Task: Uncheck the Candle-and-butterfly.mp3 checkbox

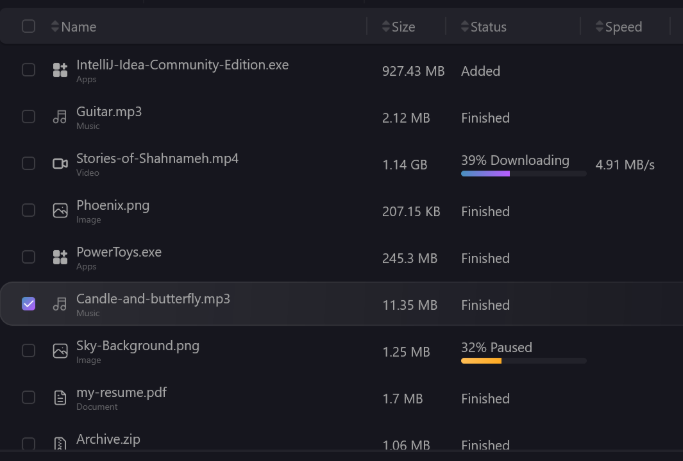Action: pos(28,304)
